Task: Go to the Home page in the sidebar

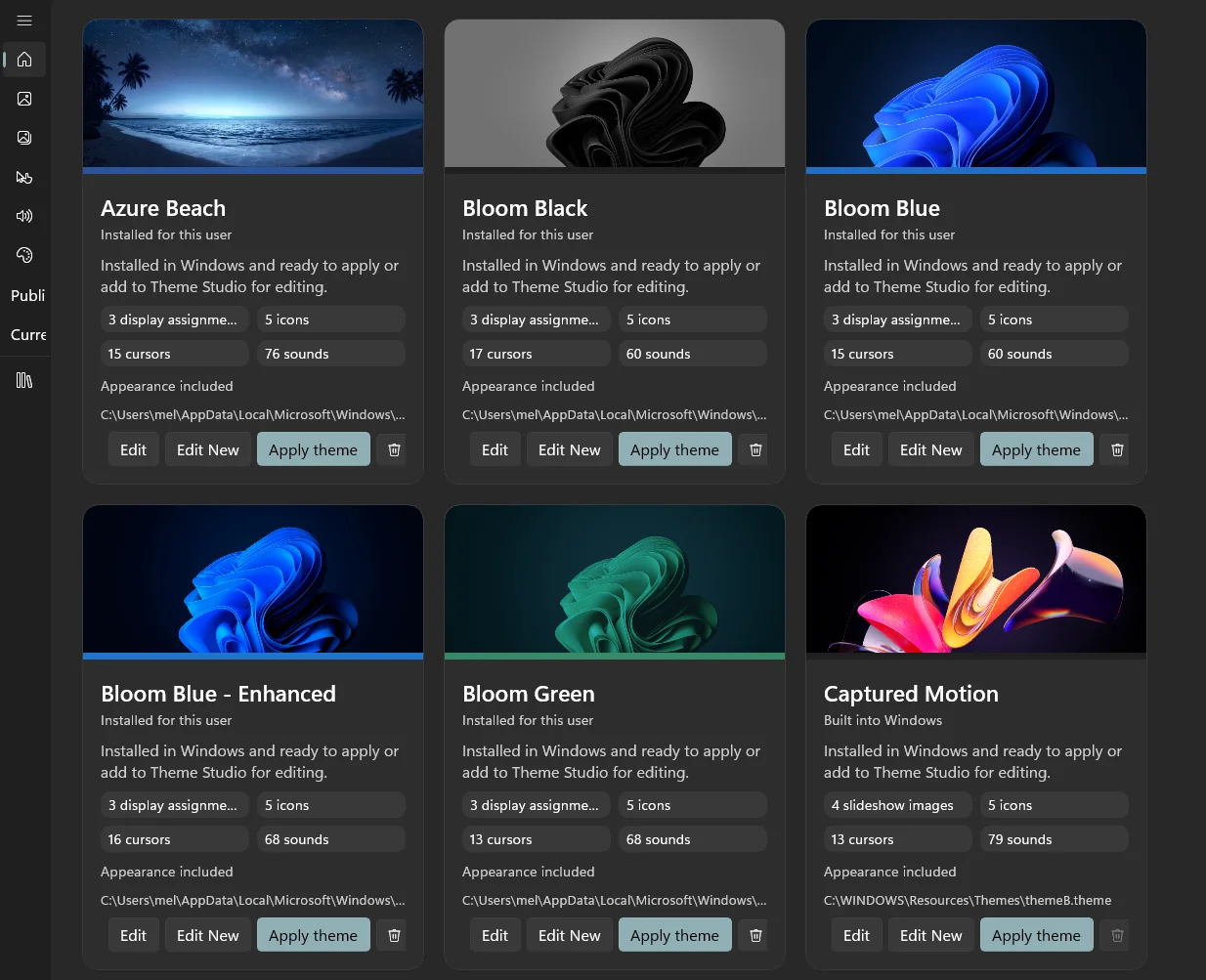Action: pyautogui.click(x=24, y=60)
